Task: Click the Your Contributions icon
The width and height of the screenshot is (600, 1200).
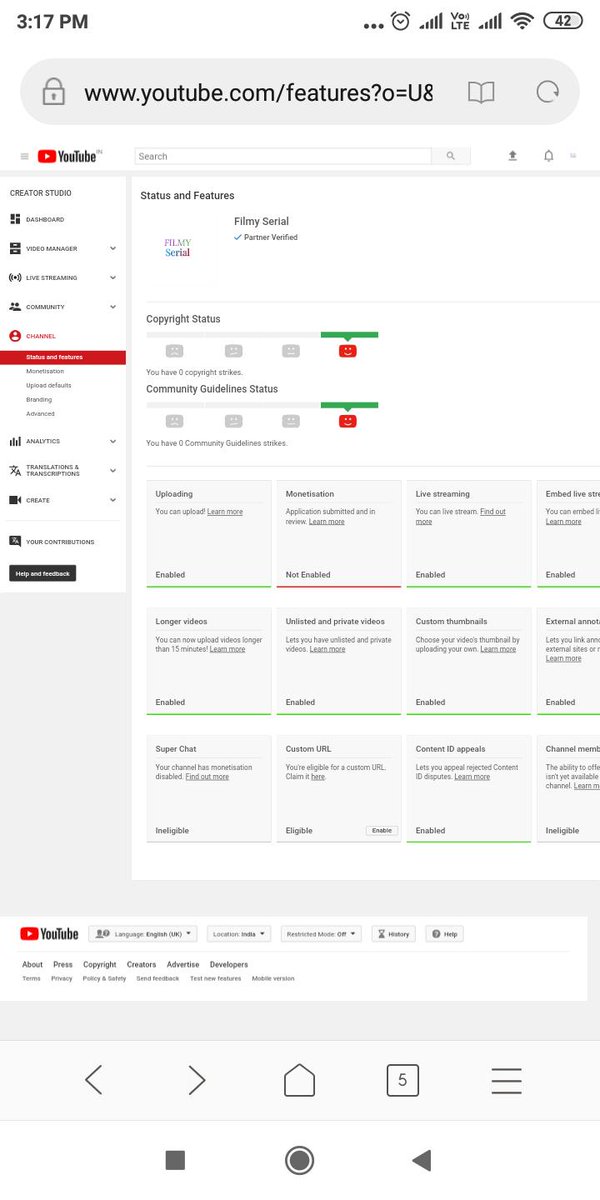Action: (15, 541)
